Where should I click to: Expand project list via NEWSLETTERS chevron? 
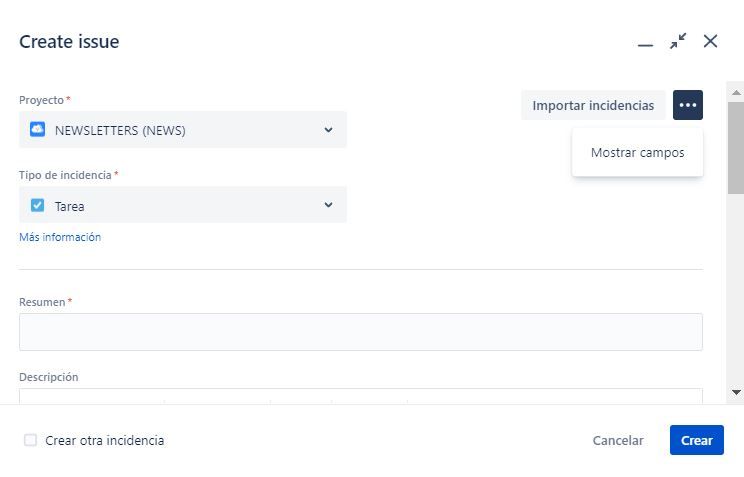coord(328,130)
